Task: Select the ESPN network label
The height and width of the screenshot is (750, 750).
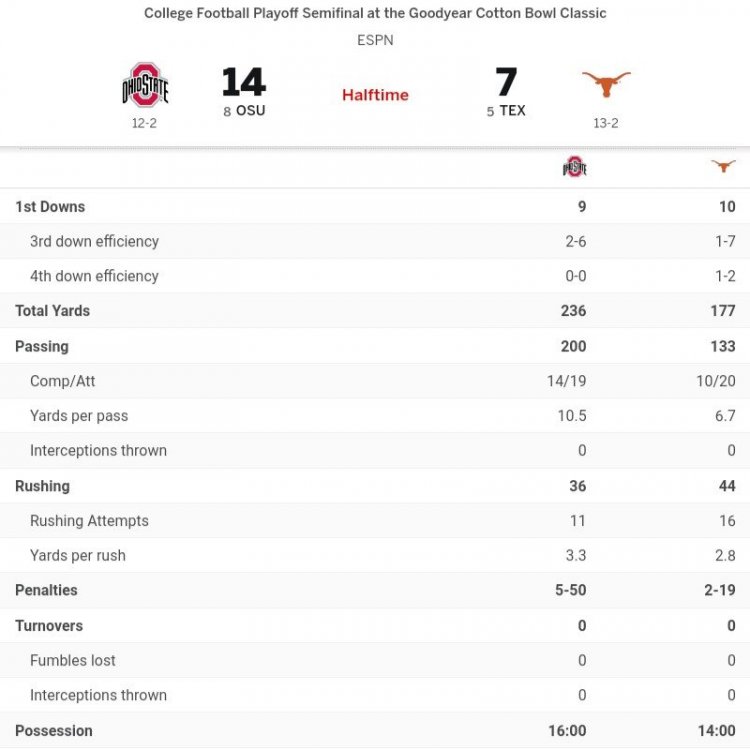Action: coord(375,41)
